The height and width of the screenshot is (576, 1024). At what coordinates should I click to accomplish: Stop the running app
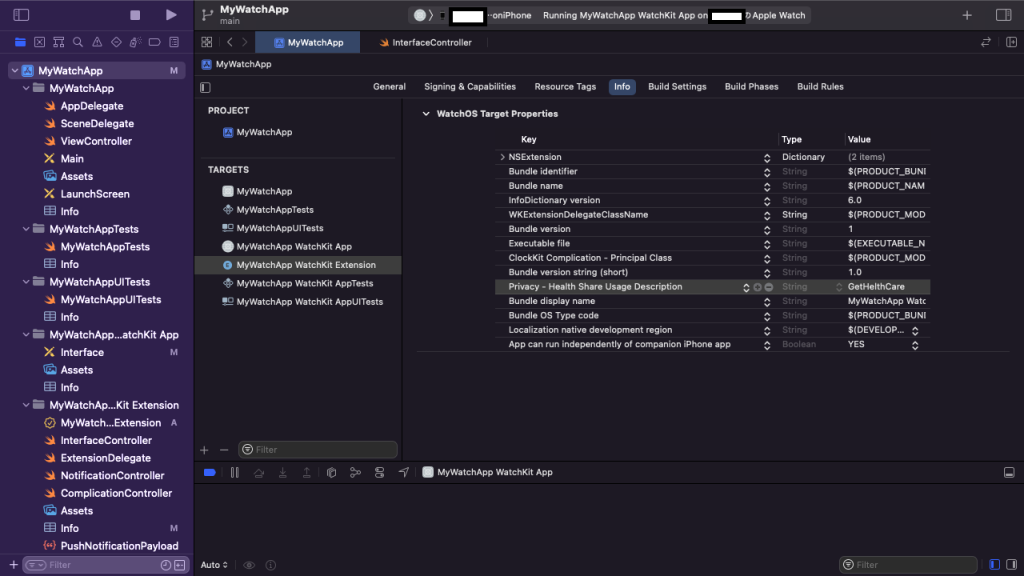[x=135, y=15]
